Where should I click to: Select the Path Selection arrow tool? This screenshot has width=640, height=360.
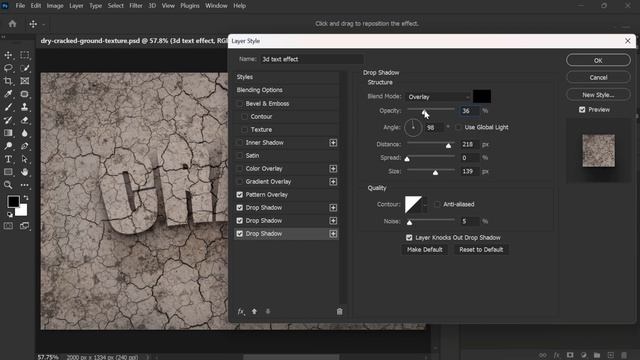[24, 159]
